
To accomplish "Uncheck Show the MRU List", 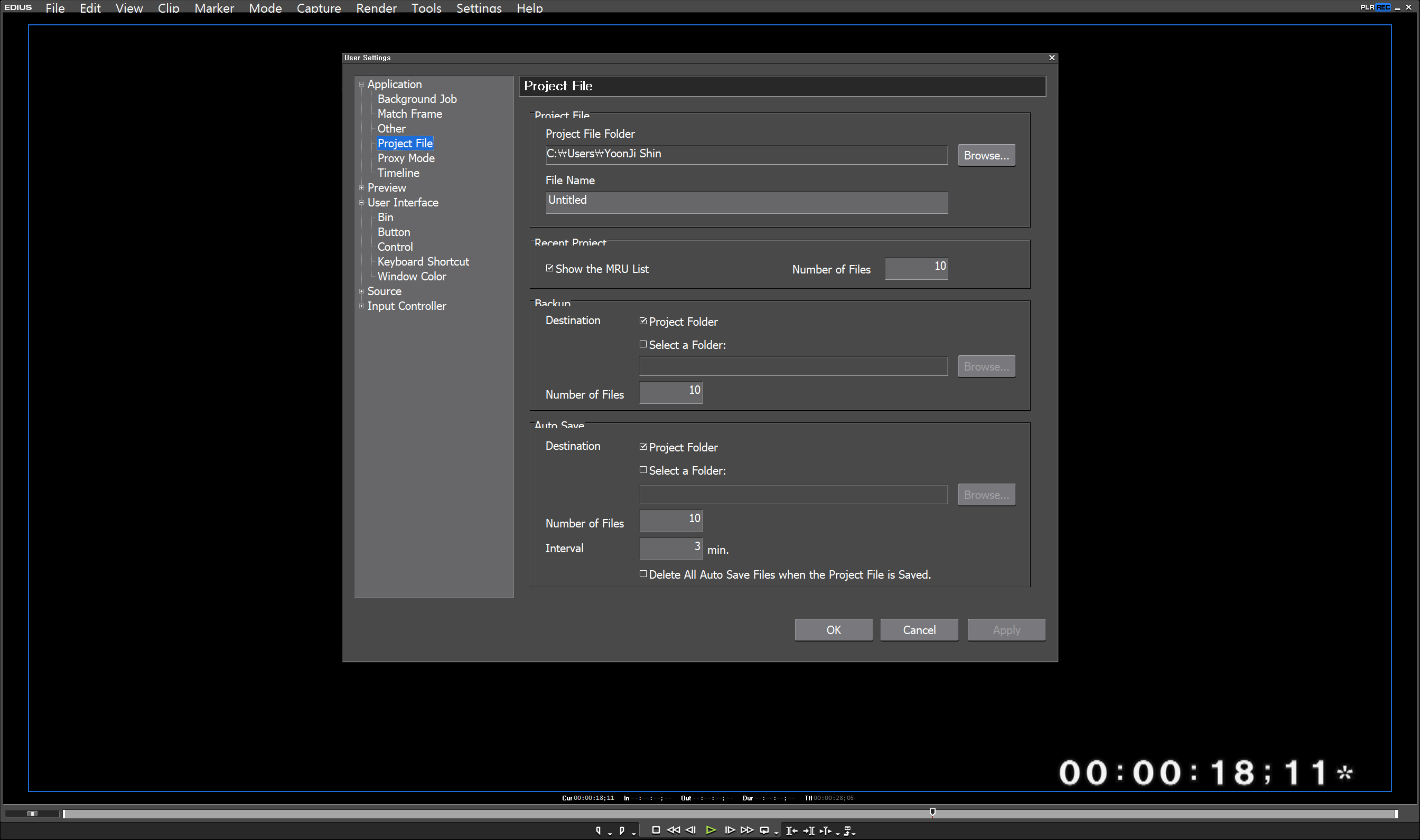I will coord(549,268).
